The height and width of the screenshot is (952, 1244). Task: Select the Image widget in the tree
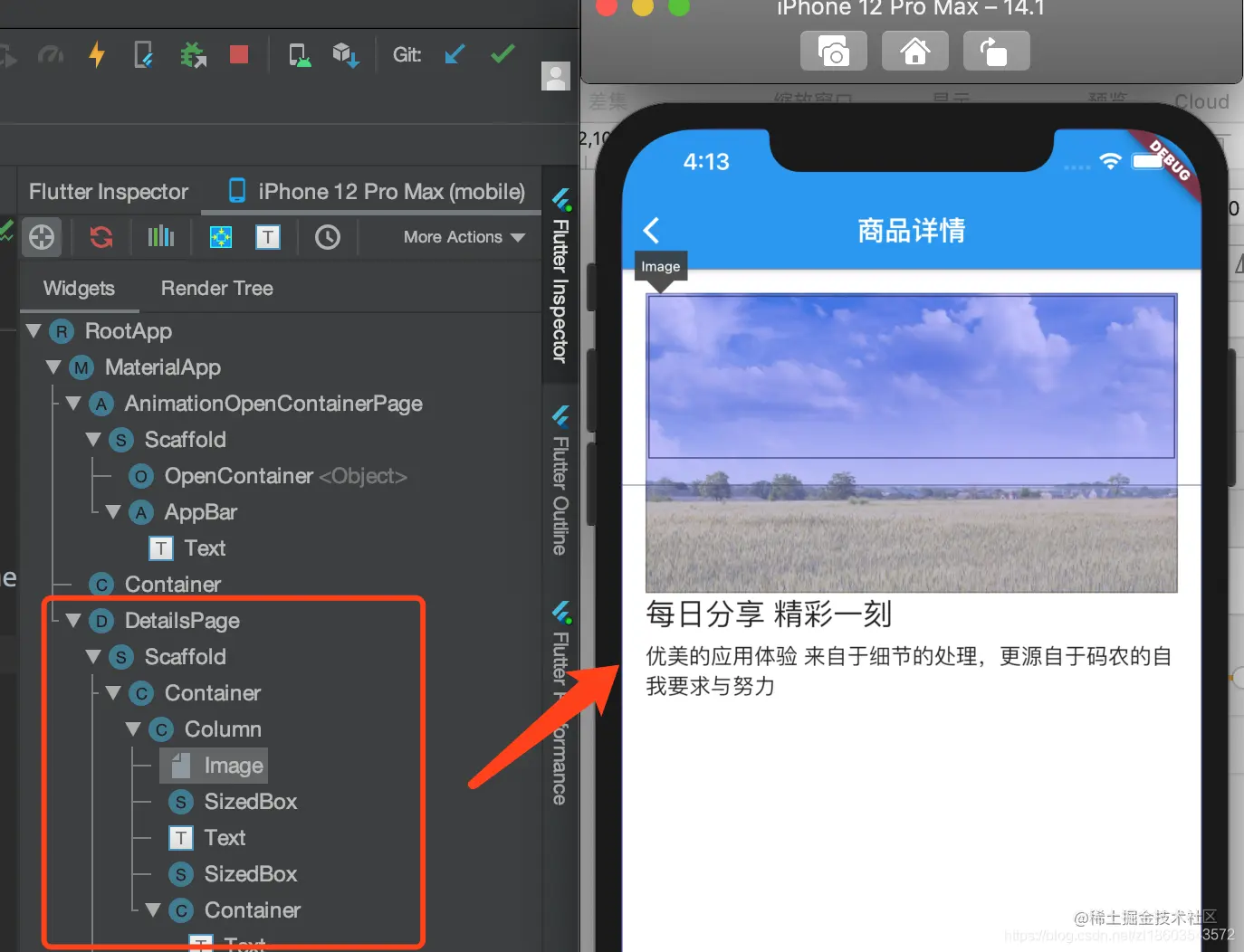(213, 765)
